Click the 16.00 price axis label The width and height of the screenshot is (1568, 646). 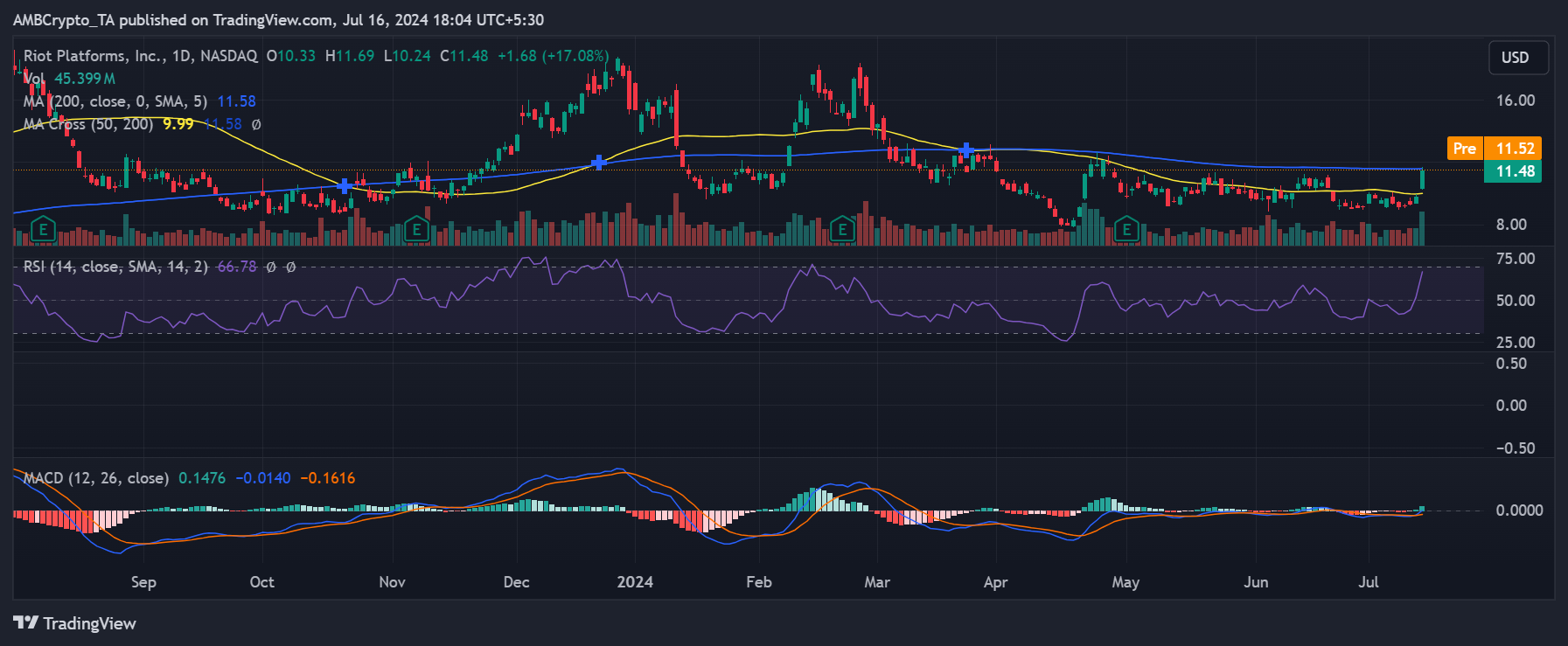point(1516,101)
